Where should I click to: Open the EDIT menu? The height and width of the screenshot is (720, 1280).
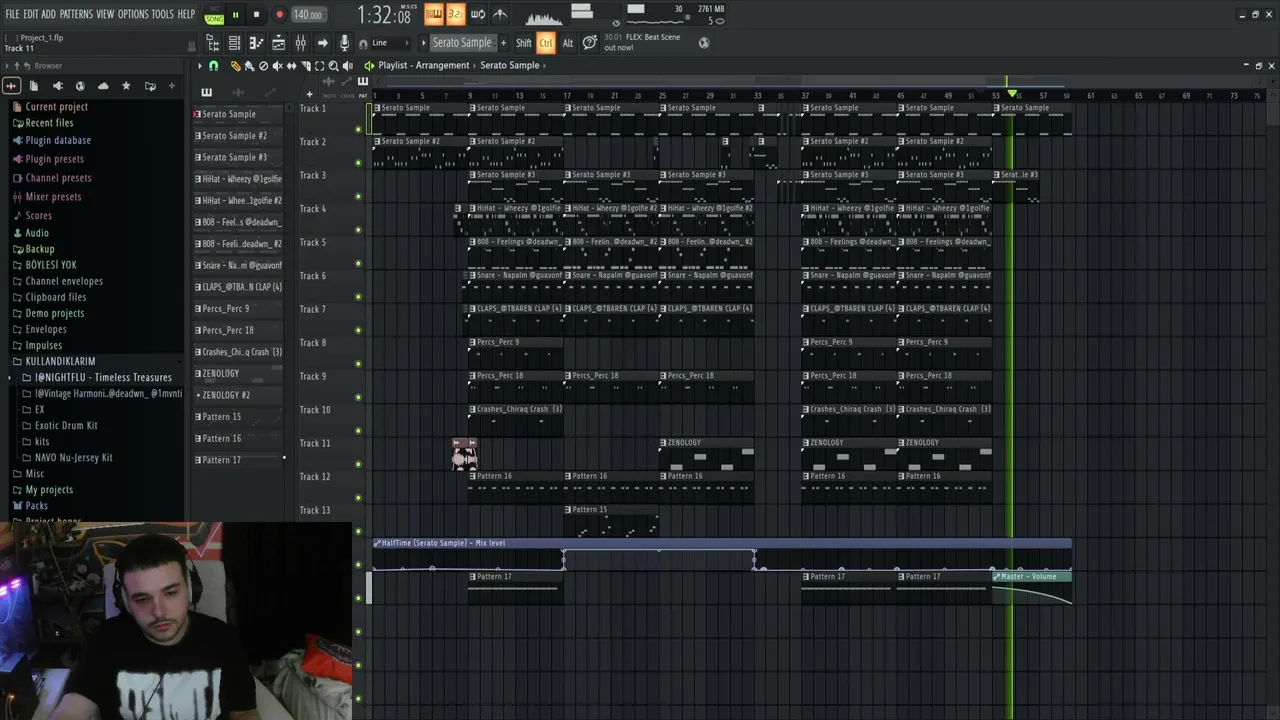pos(31,14)
